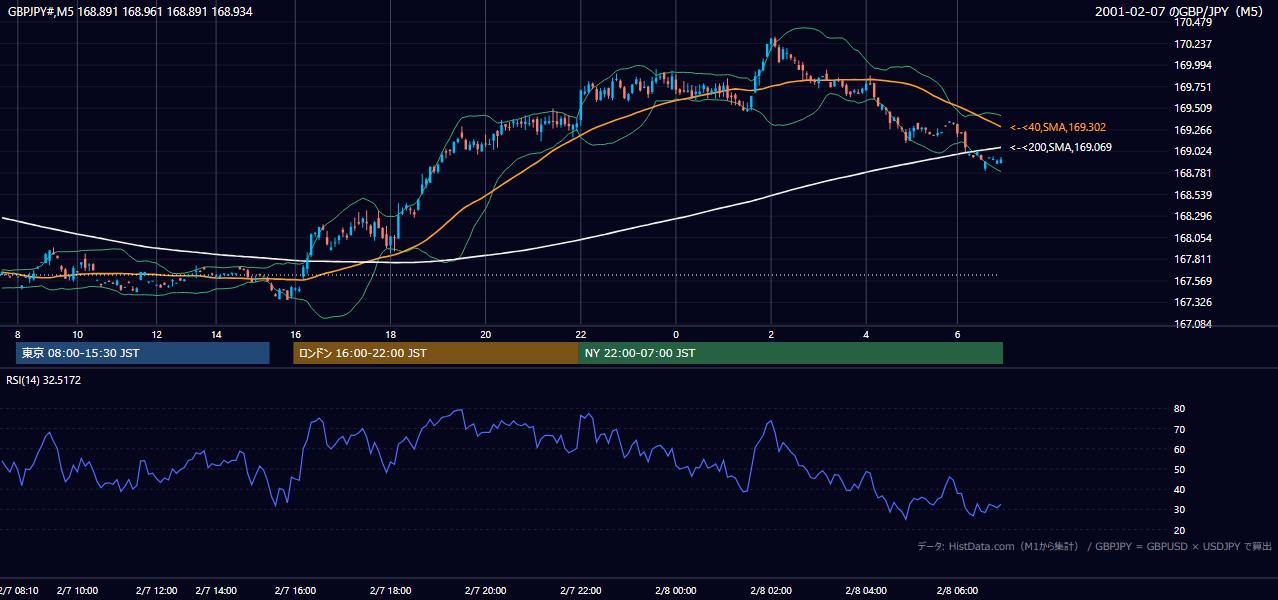Click the RSI scale value 50
The image size is (1278, 600).
pos(1180,469)
